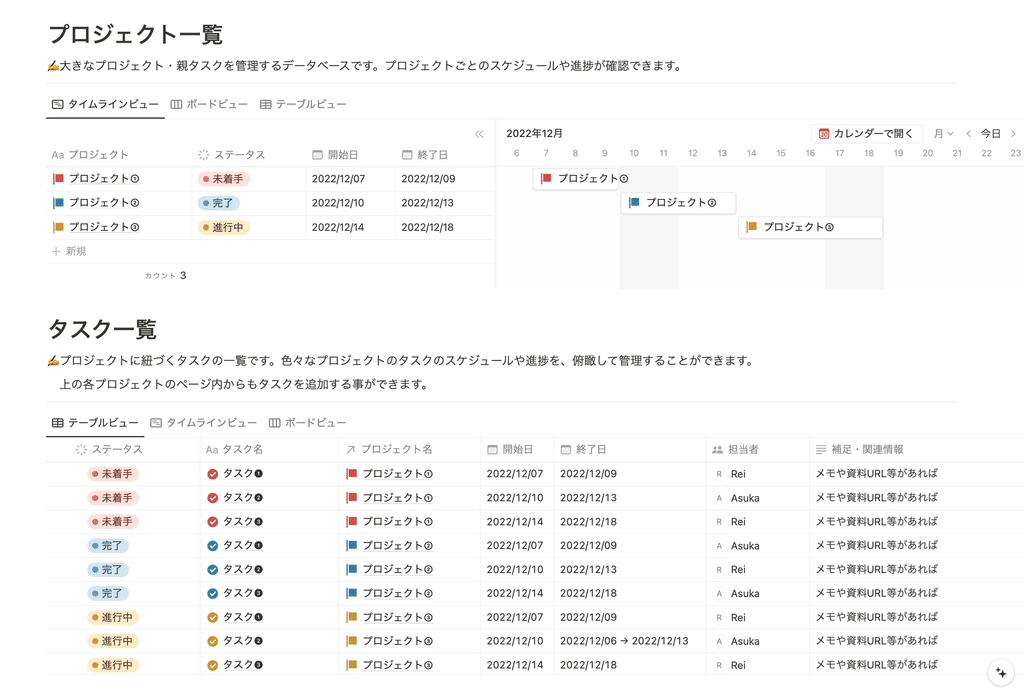Open 進行中 status of last タスク❸ row

click(112, 666)
